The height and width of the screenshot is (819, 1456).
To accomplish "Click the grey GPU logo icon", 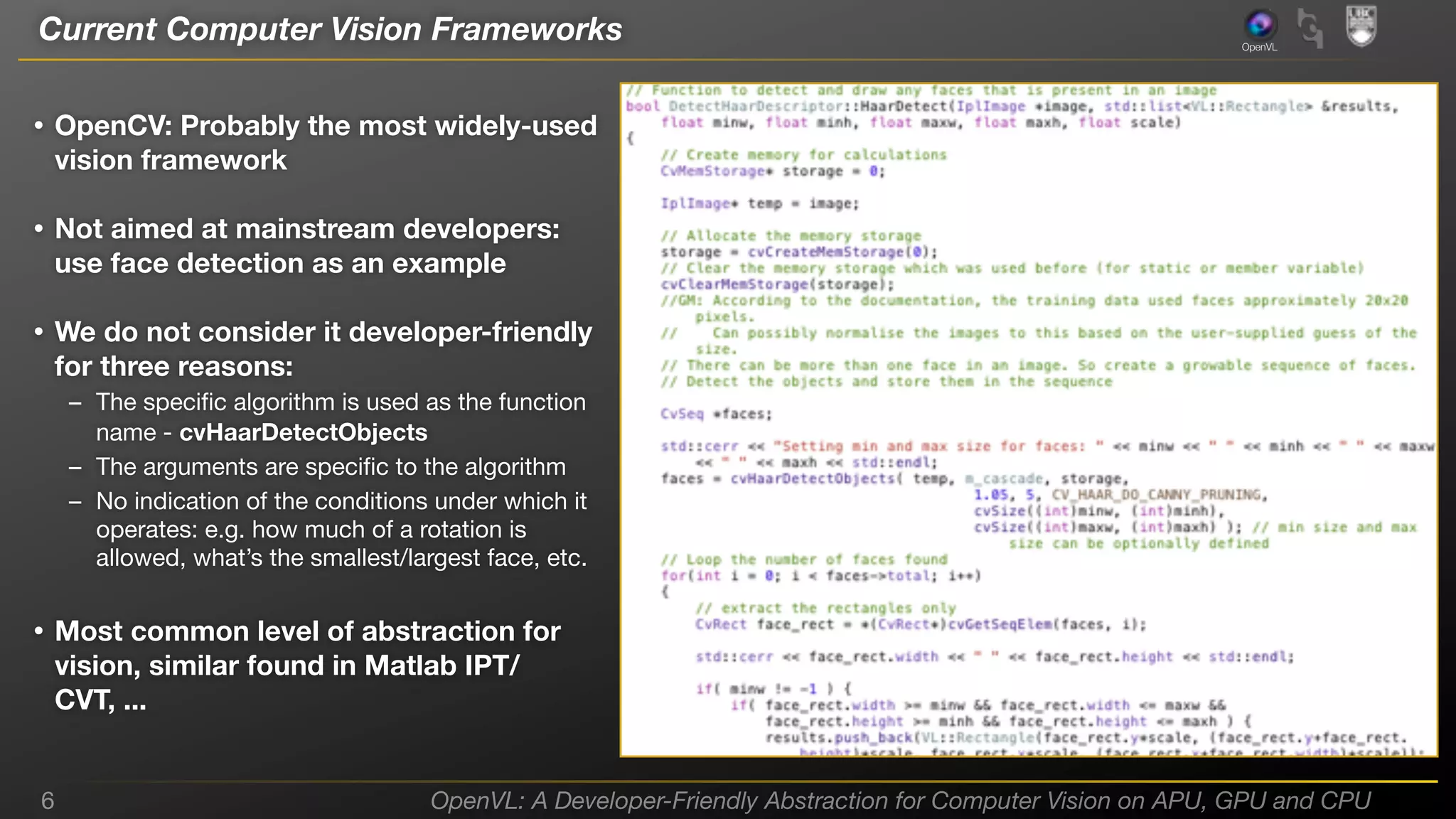I will 1310,28.
